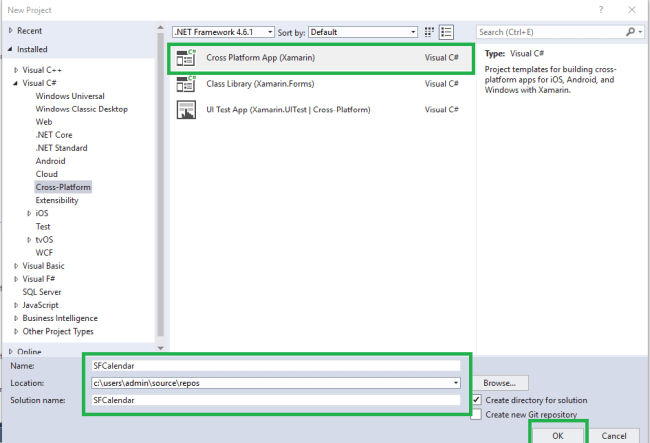The height and width of the screenshot is (443, 650).
Task: Open the .NET Framework 4.6.1 dropdown
Action: click(x=223, y=32)
